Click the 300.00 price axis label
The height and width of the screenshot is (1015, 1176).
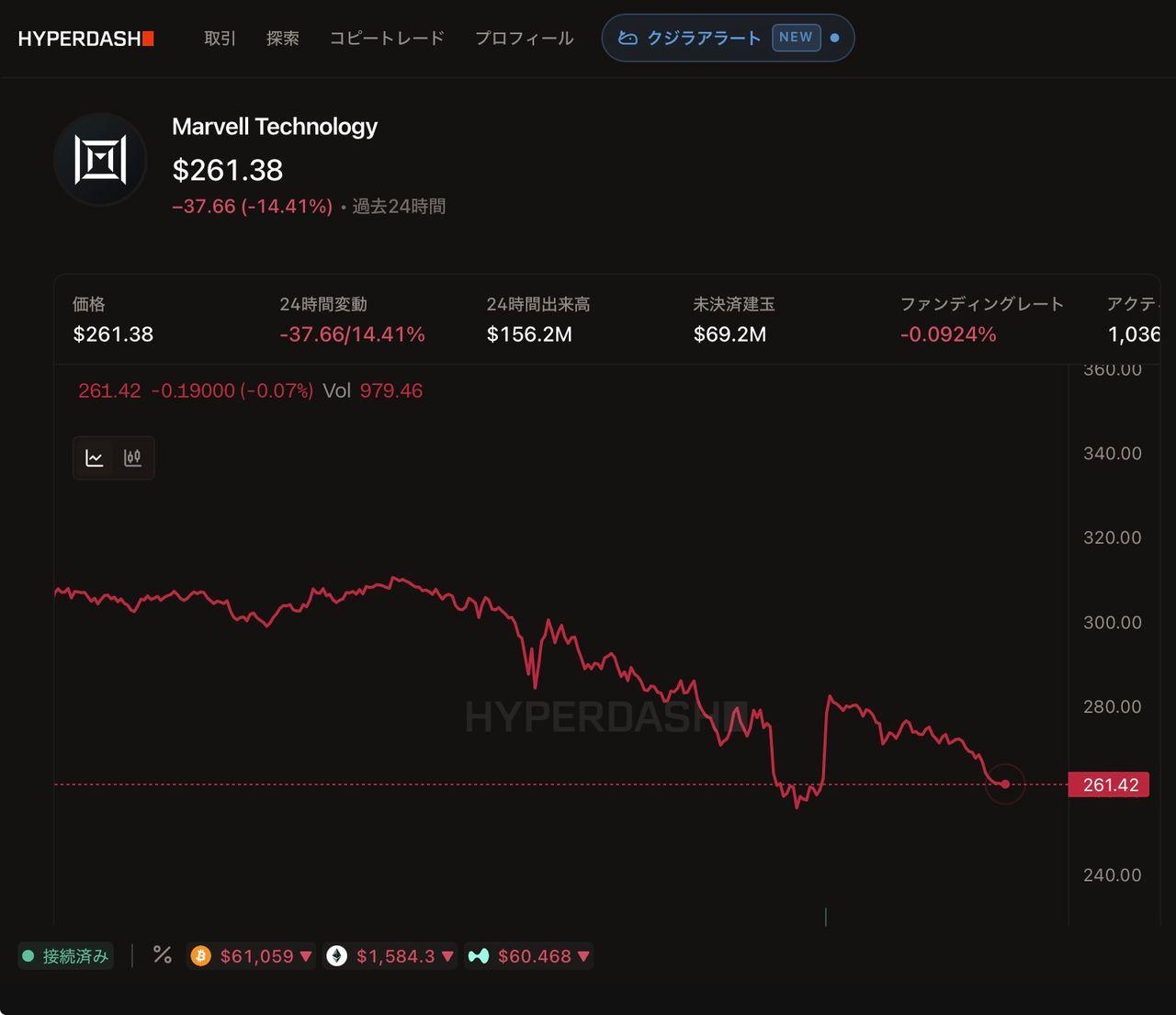(x=1113, y=623)
